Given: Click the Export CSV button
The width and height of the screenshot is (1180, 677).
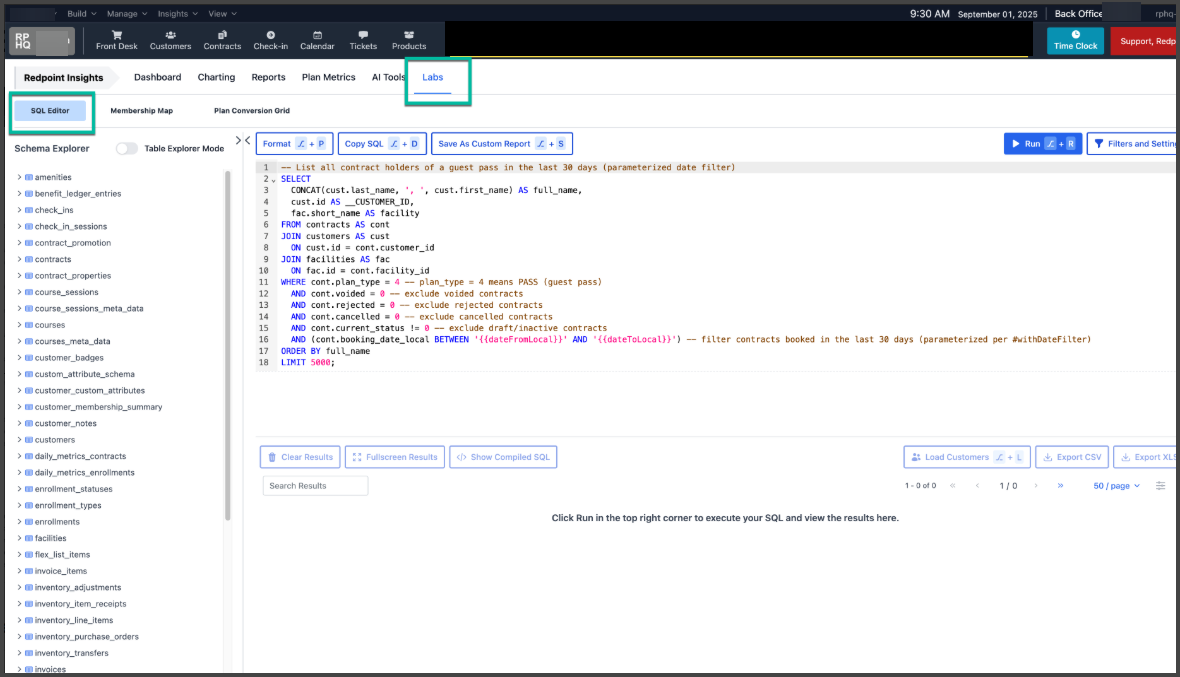Looking at the screenshot, I should (1071, 457).
